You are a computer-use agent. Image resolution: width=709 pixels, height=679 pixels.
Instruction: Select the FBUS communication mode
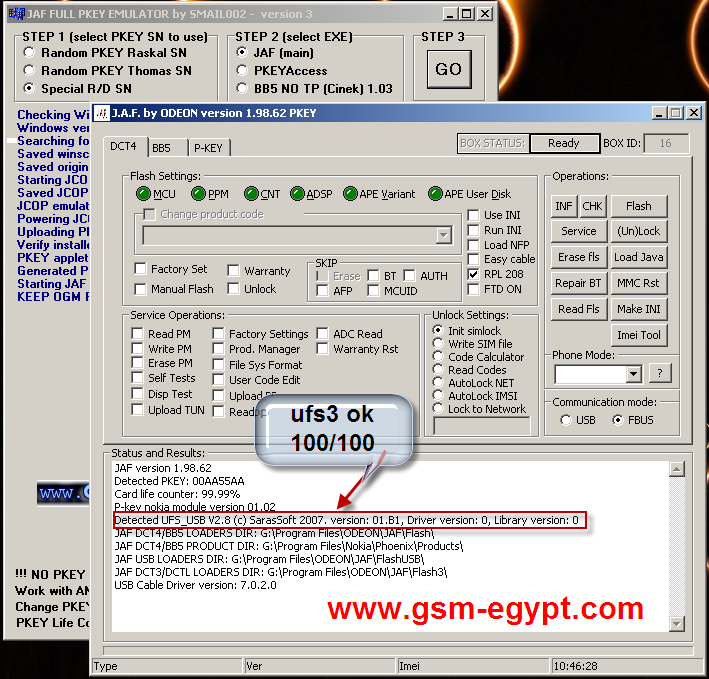(x=618, y=420)
